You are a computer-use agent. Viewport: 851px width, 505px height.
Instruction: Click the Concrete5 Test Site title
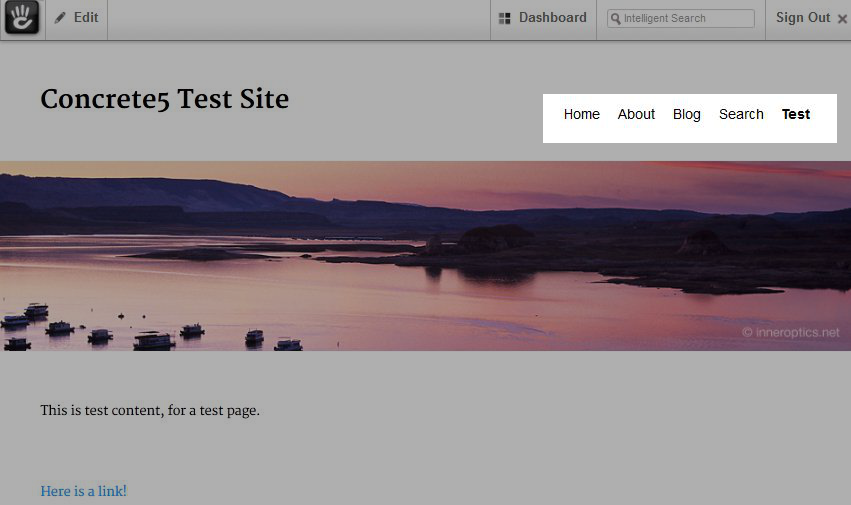[x=164, y=99]
